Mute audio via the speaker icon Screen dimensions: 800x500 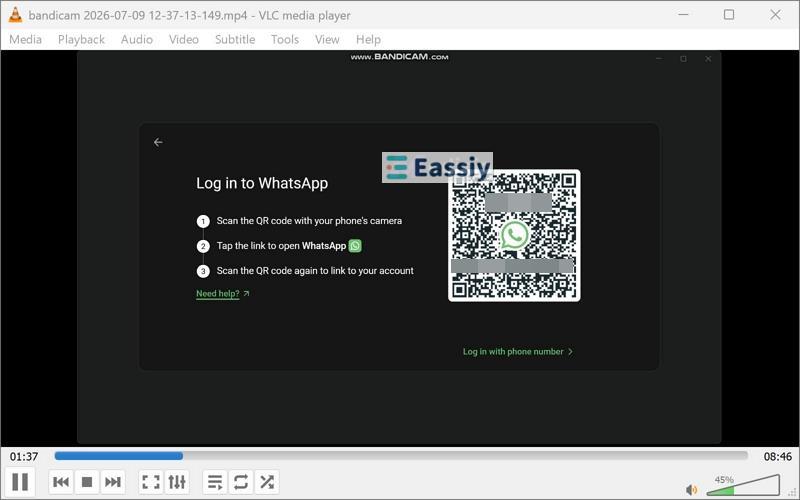[691, 490]
